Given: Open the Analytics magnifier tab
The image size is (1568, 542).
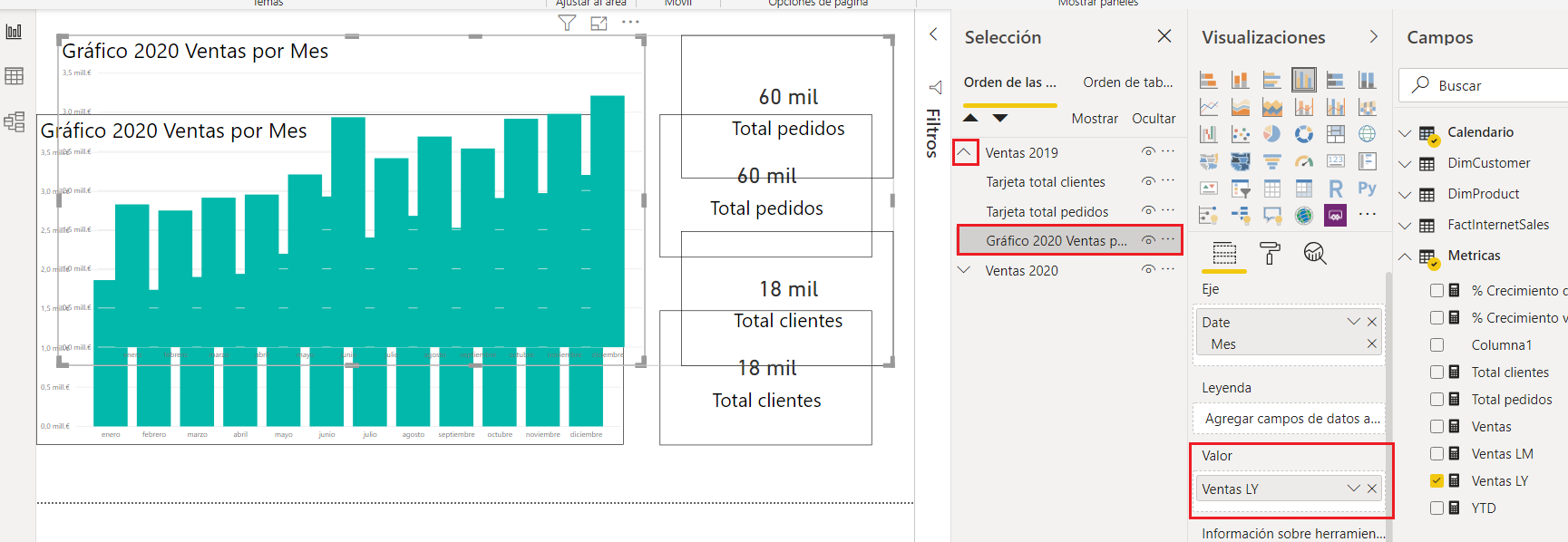Looking at the screenshot, I should point(1315,254).
